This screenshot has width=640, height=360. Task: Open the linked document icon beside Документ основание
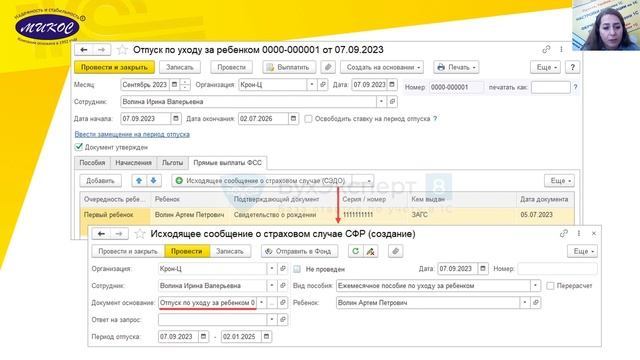point(283,302)
